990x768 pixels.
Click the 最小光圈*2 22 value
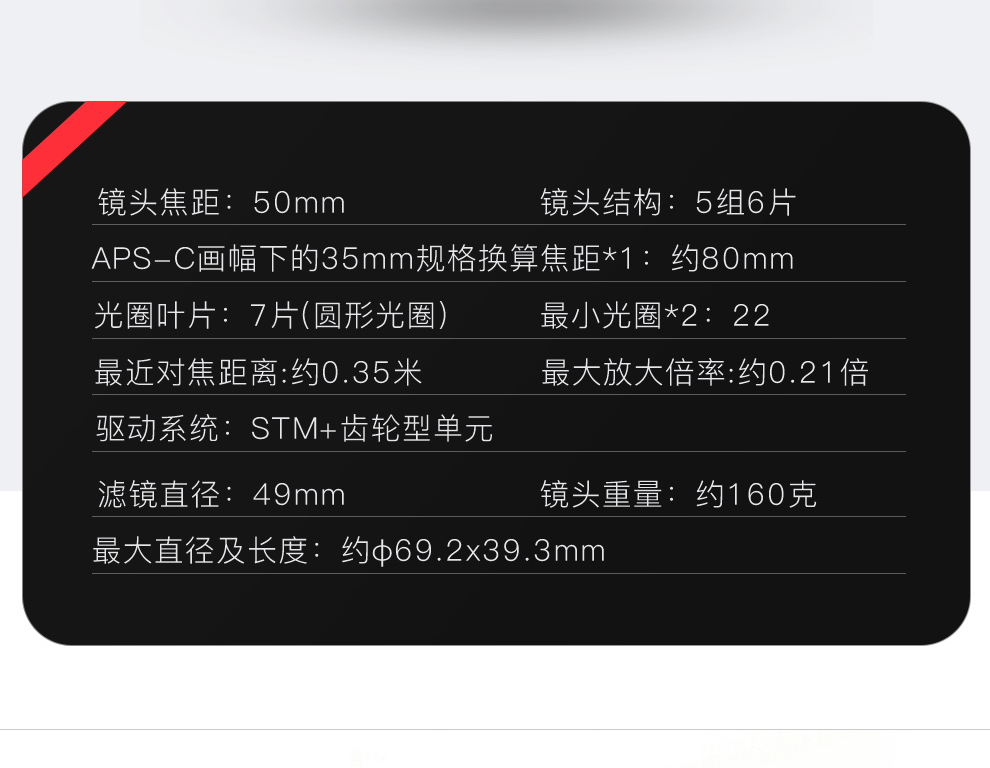point(655,315)
